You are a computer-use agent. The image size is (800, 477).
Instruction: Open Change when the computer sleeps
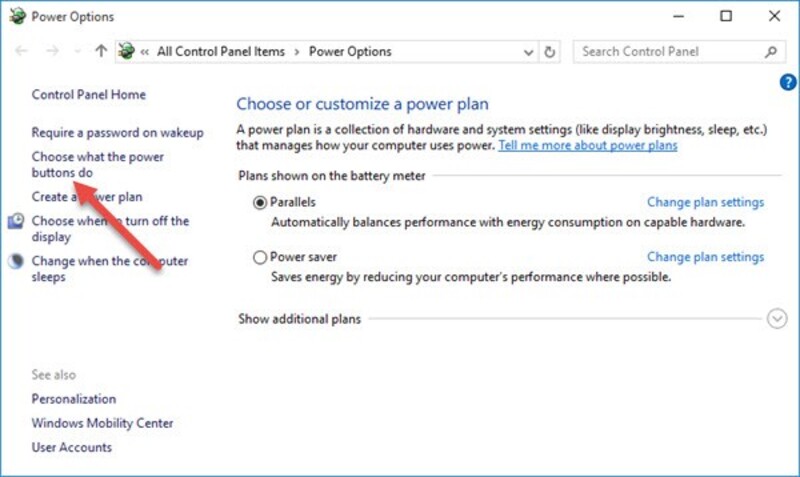tap(110, 269)
